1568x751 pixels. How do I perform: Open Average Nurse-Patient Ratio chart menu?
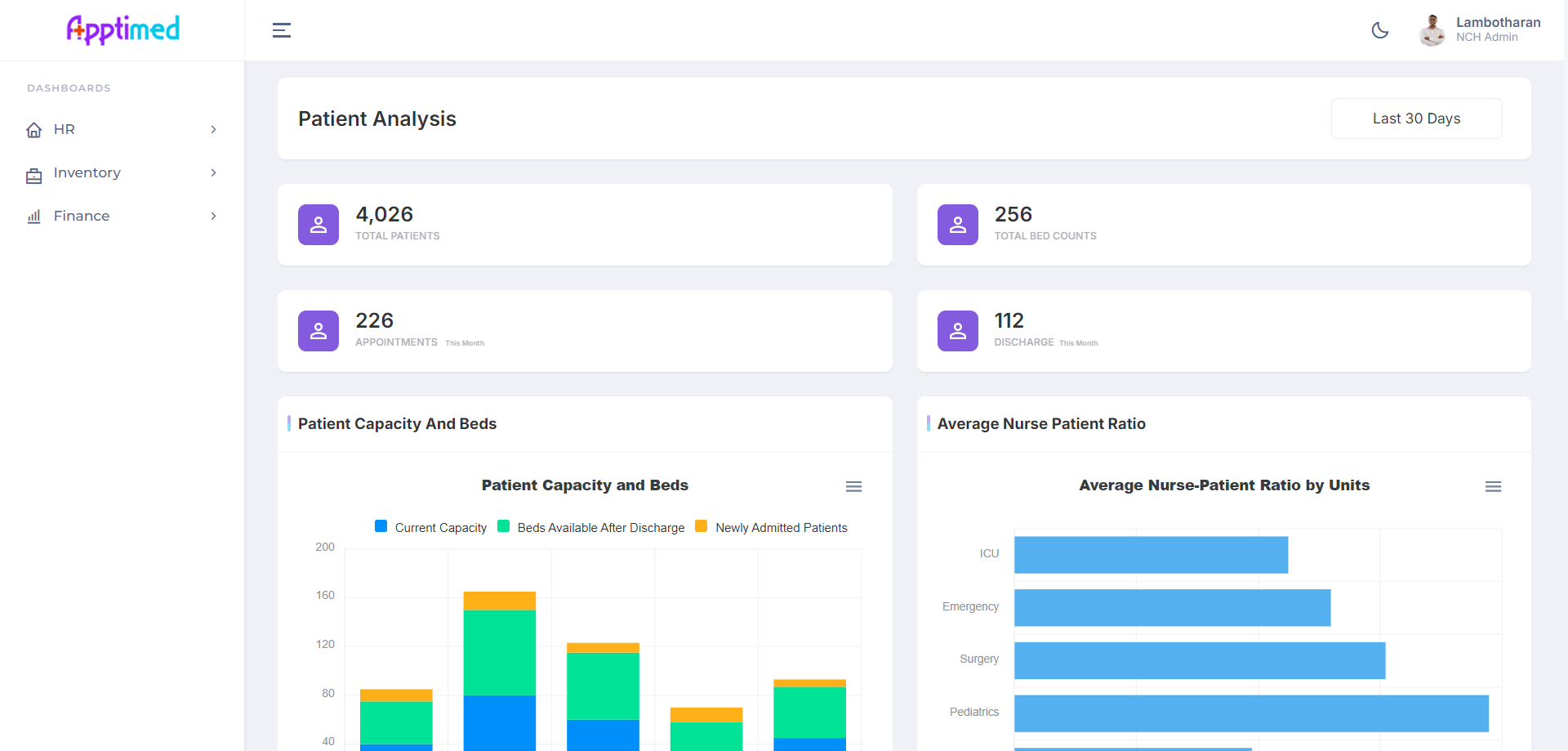1493,486
